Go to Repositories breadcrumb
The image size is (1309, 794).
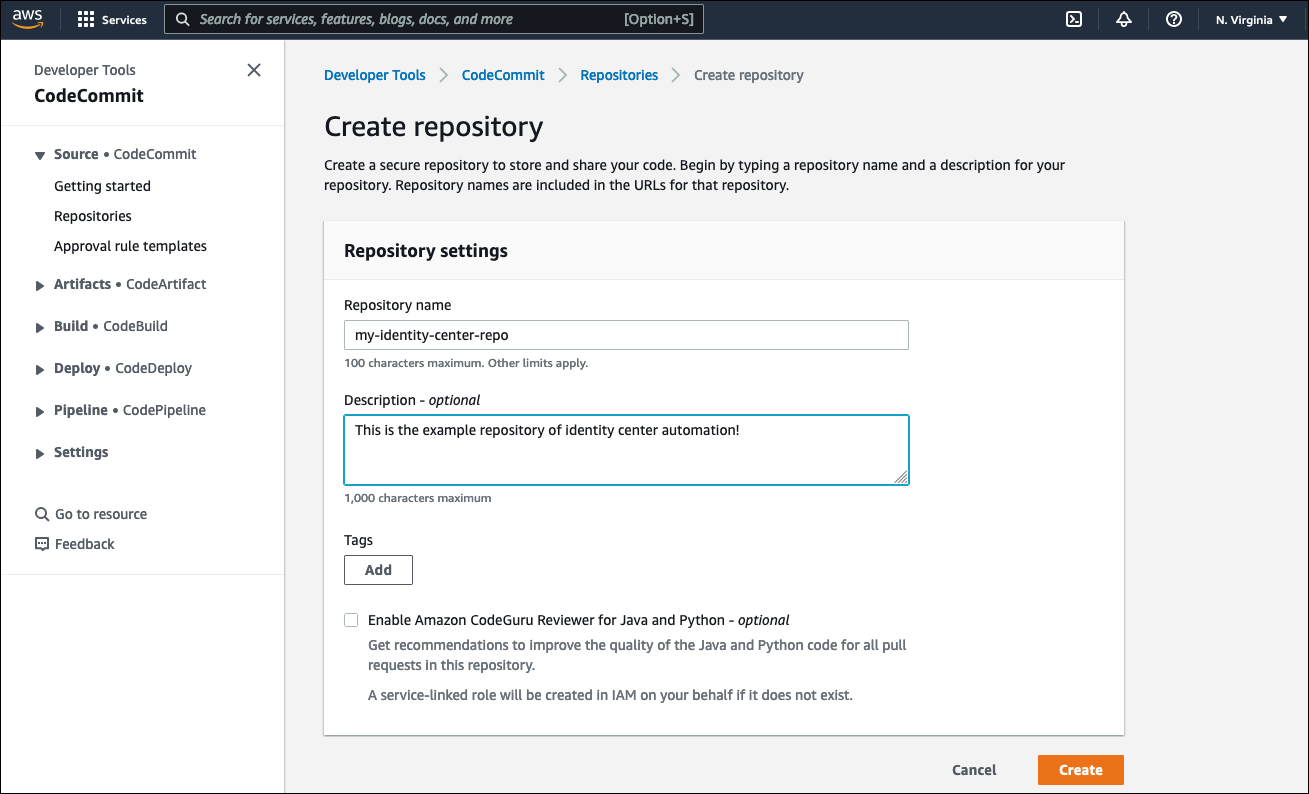click(619, 75)
